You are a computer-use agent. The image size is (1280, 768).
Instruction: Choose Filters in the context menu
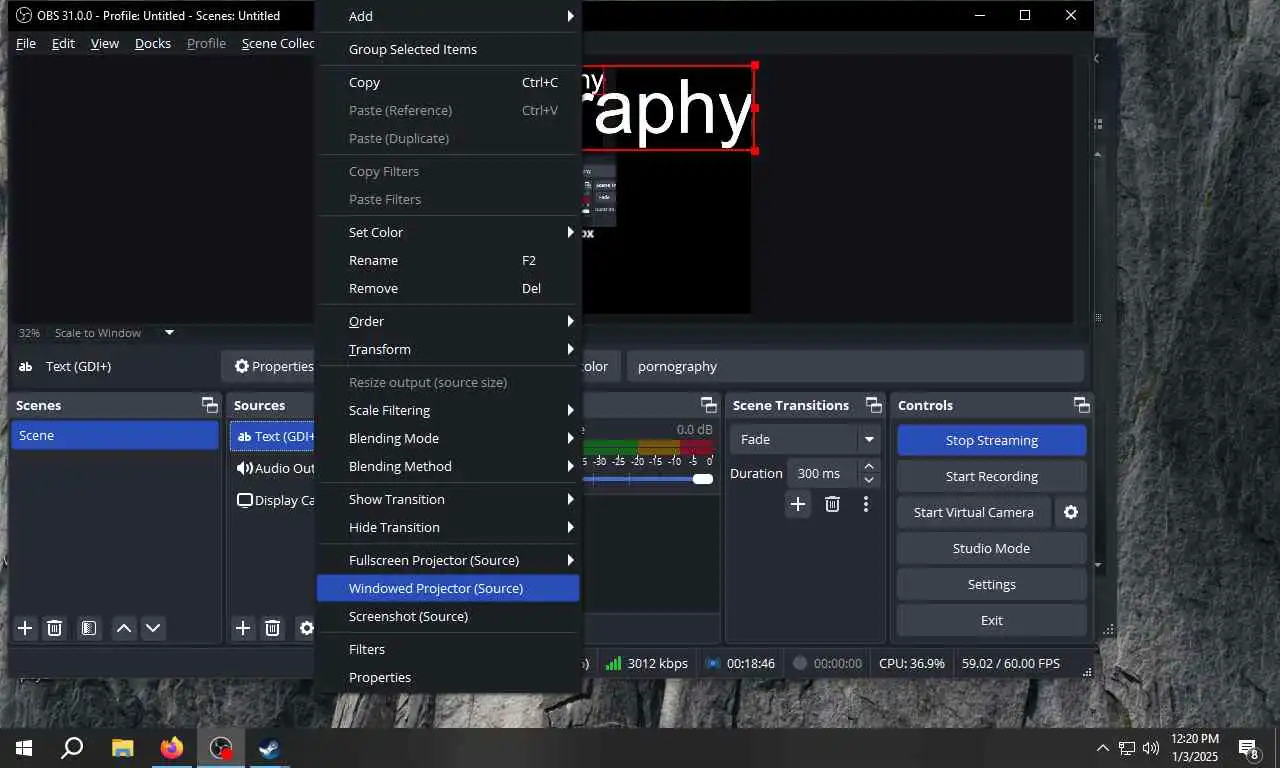click(x=448, y=649)
